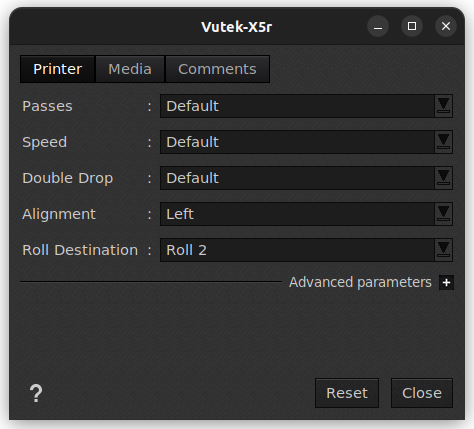Click the Alignment label text
Image resolution: width=474 pixels, height=429 pixels.
pyautogui.click(x=59, y=214)
